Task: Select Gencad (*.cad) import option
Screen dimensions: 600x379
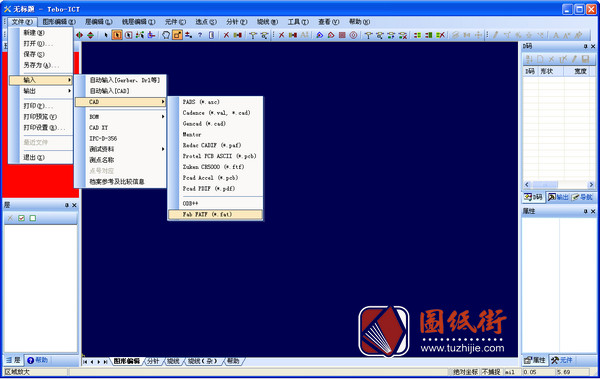Action: 215,124
